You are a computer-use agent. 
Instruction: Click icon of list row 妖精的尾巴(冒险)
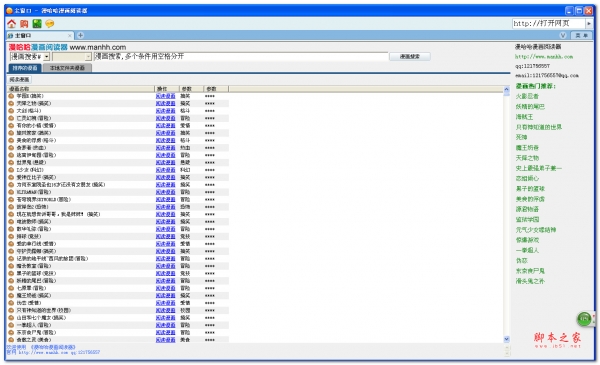pos(11,280)
